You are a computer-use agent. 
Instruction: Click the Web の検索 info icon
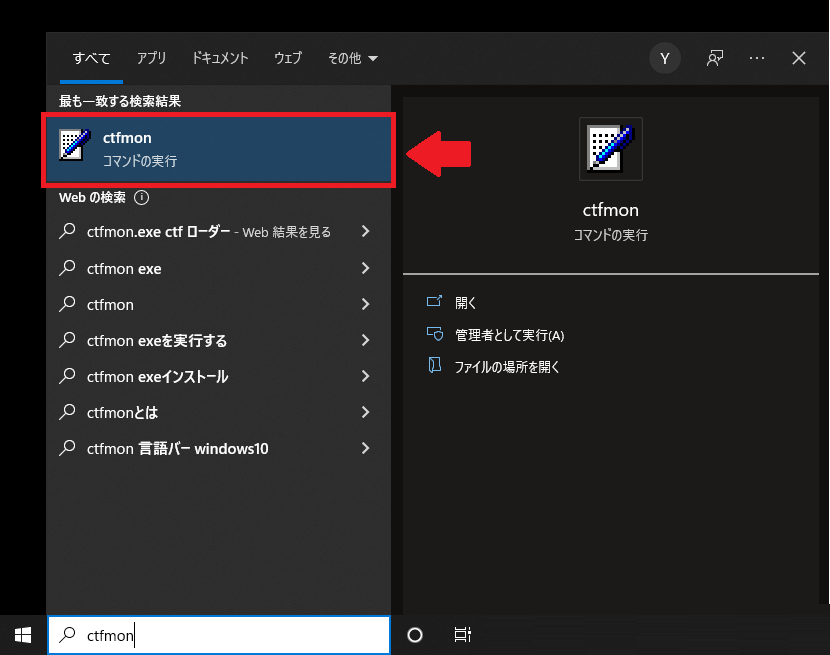point(141,198)
